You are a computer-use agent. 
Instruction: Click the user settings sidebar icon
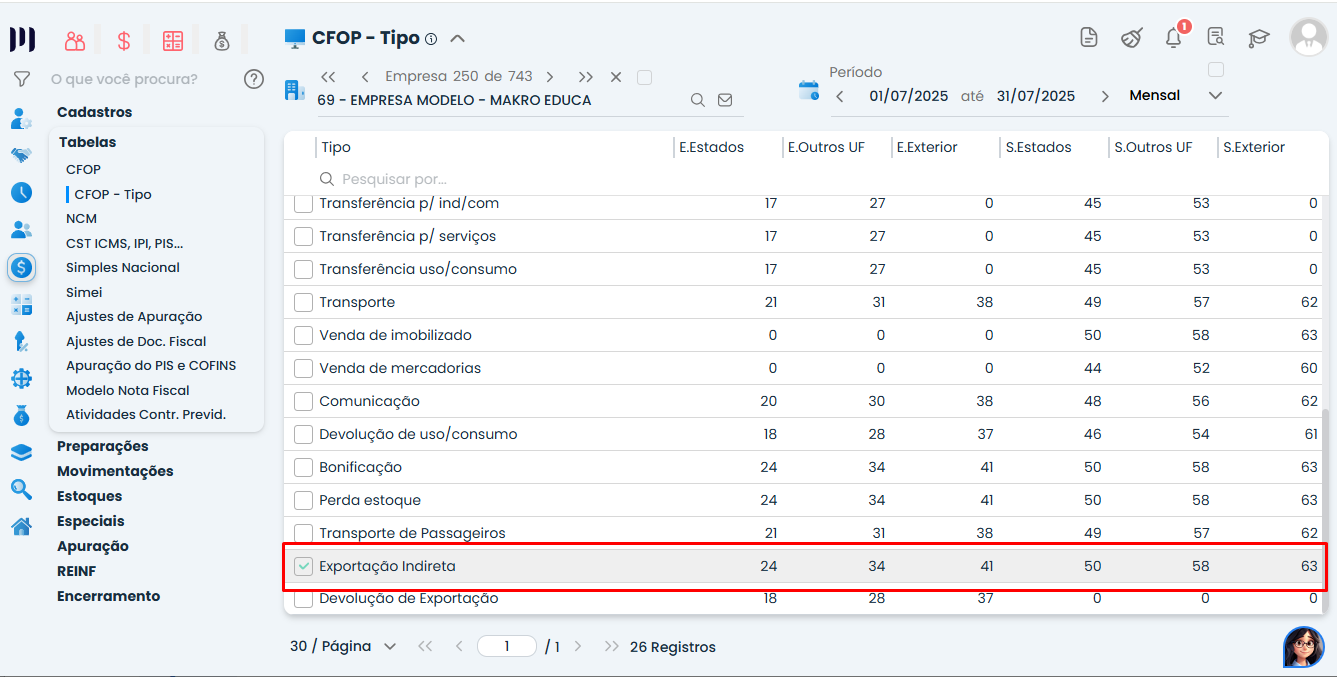[x=21, y=118]
